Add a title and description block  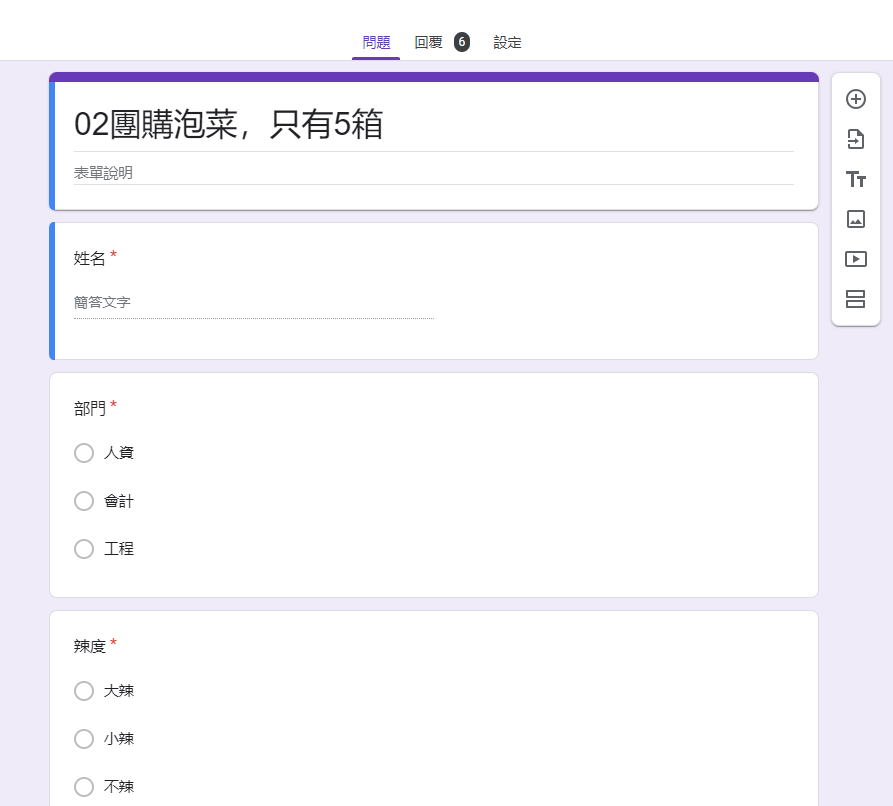(x=855, y=179)
